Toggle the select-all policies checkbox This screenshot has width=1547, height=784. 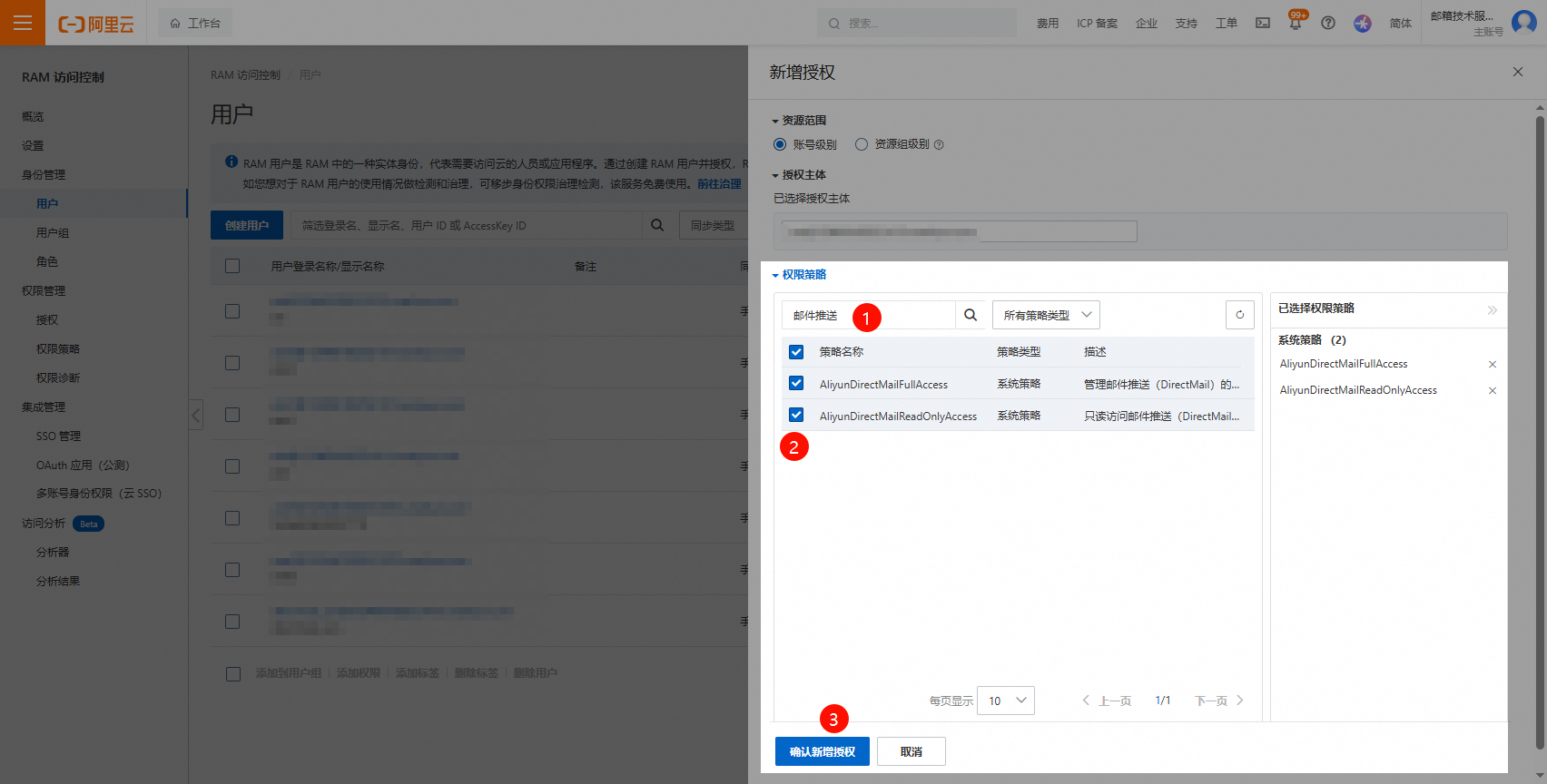pos(796,352)
